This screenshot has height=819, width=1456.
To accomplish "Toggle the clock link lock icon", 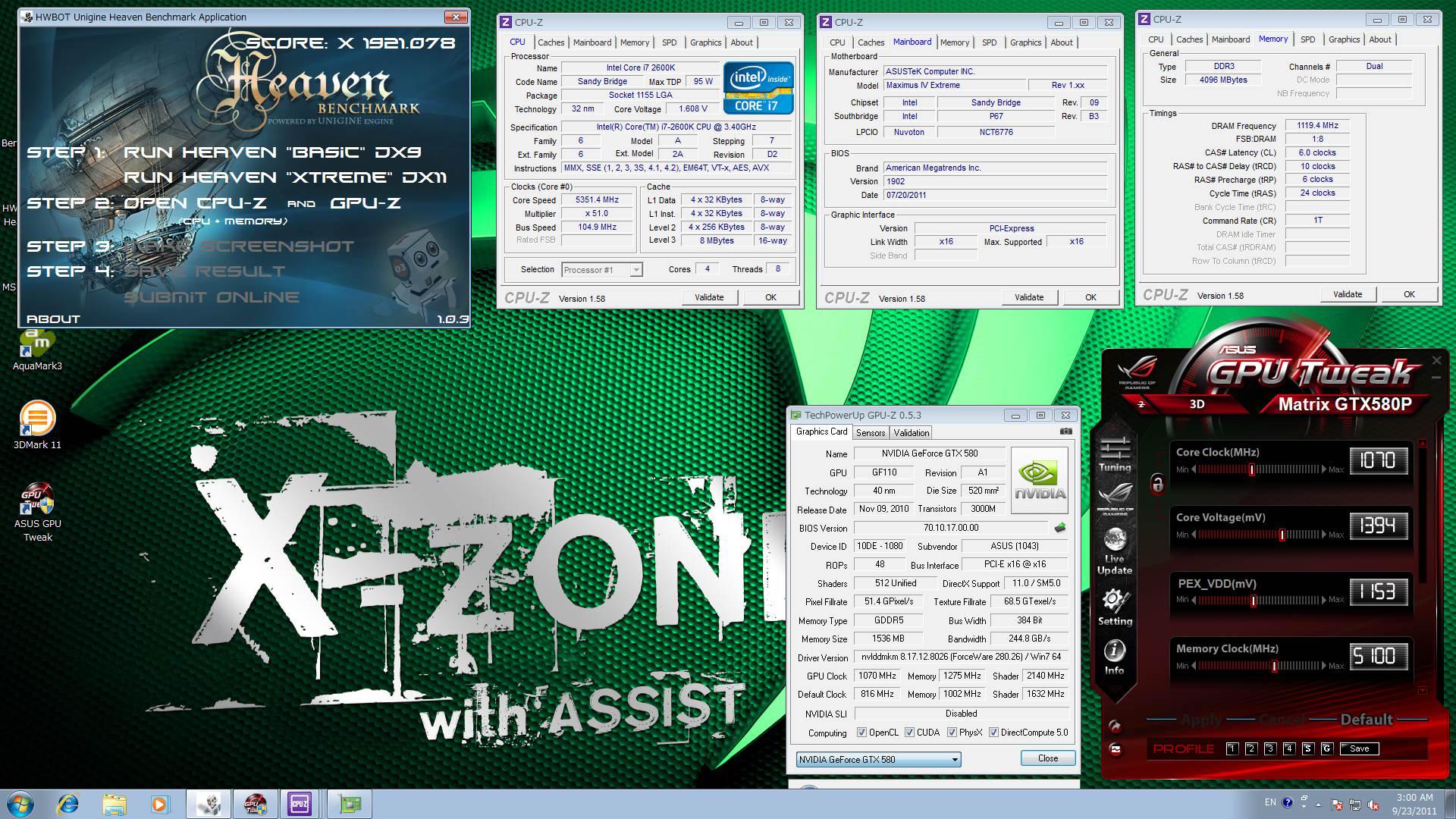I will pyautogui.click(x=1157, y=484).
